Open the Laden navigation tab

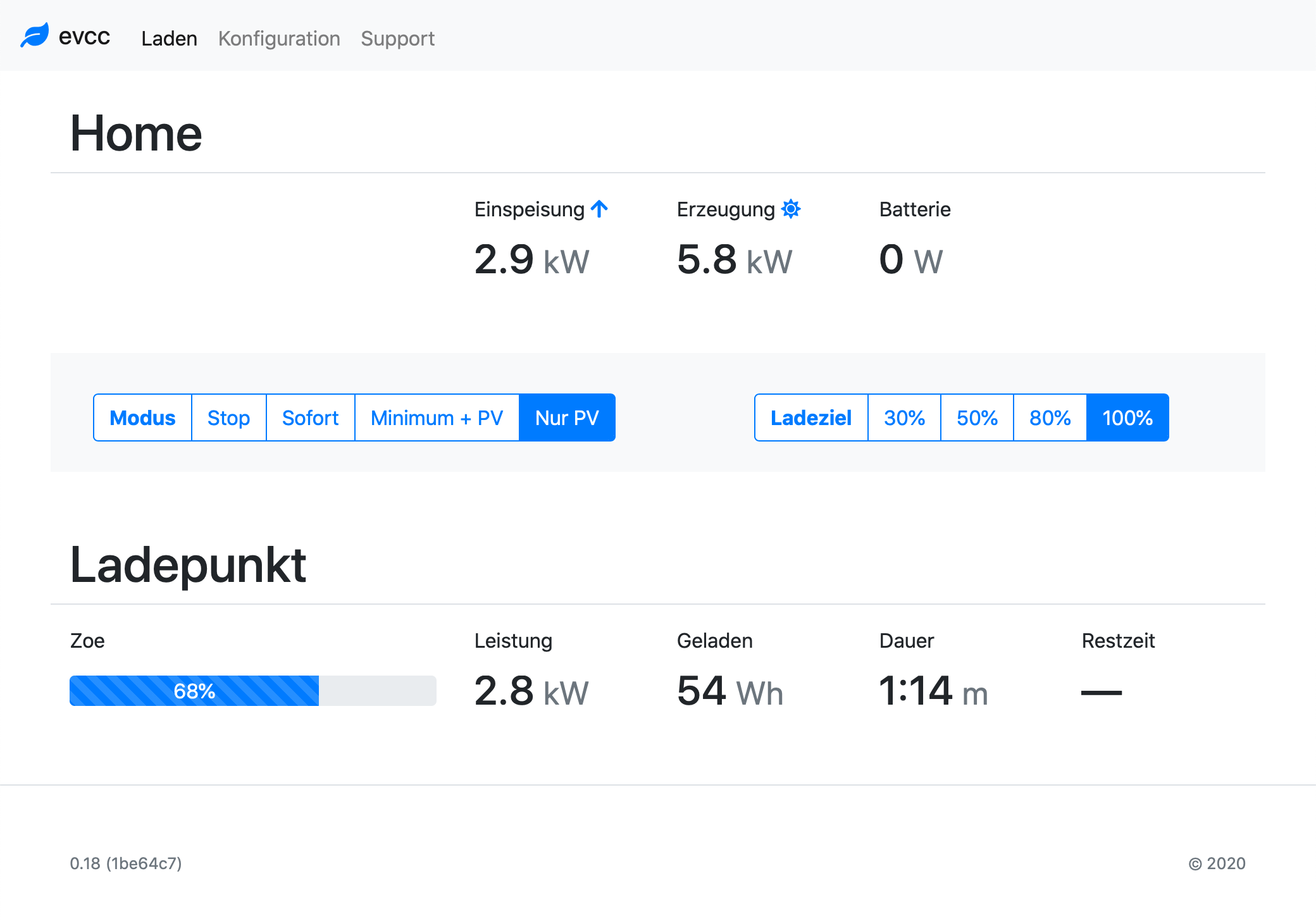(169, 39)
